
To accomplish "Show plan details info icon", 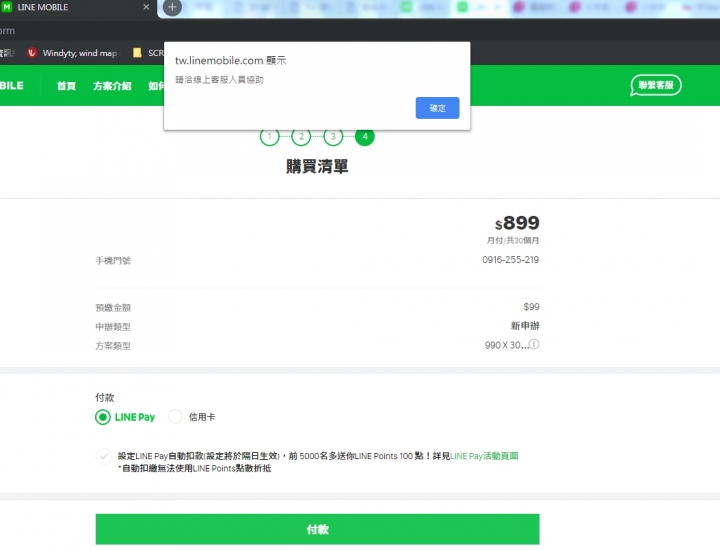I will pyautogui.click(x=534, y=344).
